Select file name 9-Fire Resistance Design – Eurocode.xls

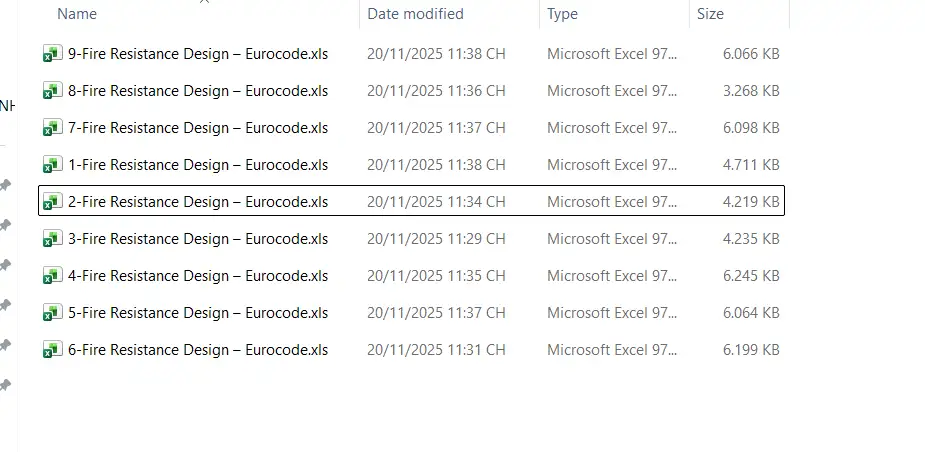click(x=198, y=54)
